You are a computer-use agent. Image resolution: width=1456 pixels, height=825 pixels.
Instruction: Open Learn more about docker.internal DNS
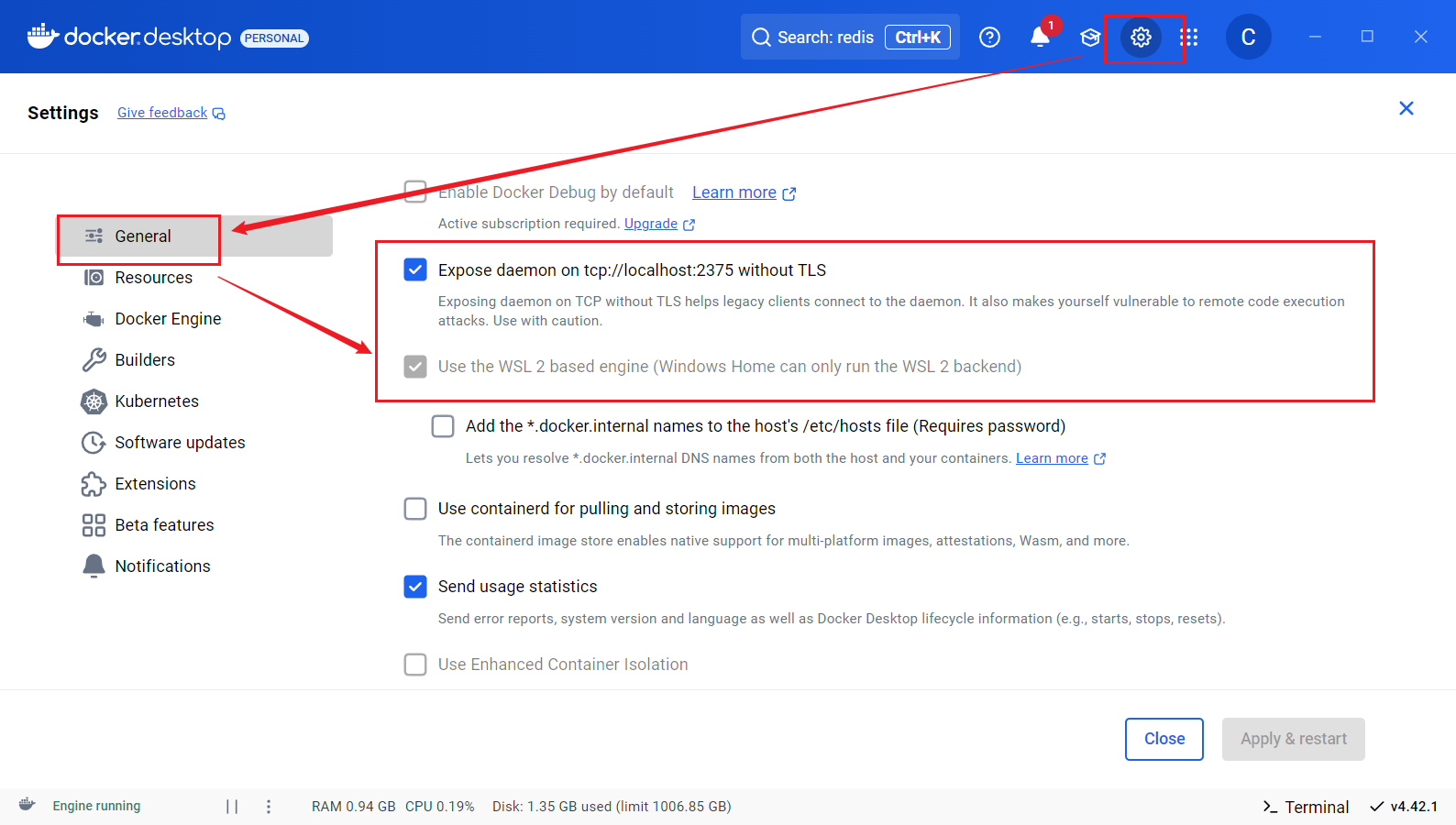[x=1052, y=458]
